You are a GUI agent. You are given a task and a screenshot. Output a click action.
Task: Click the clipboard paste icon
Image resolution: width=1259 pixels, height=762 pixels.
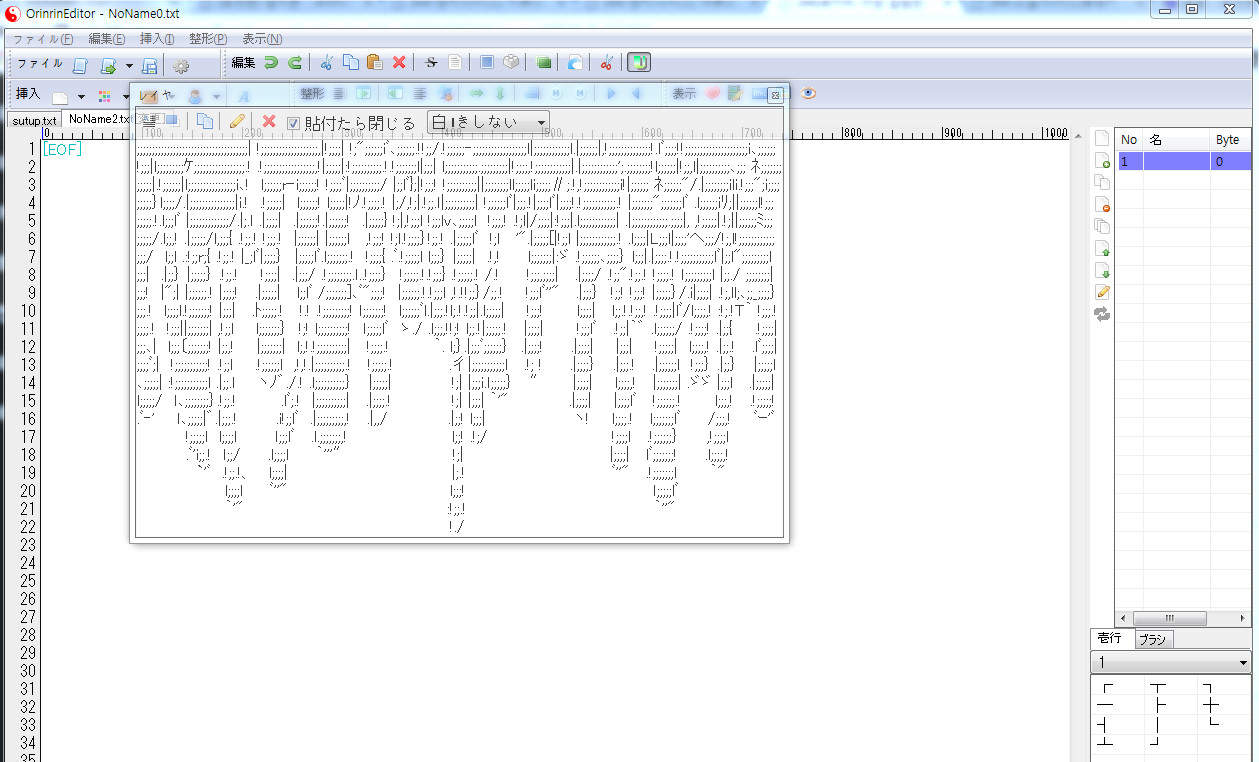[x=375, y=63]
